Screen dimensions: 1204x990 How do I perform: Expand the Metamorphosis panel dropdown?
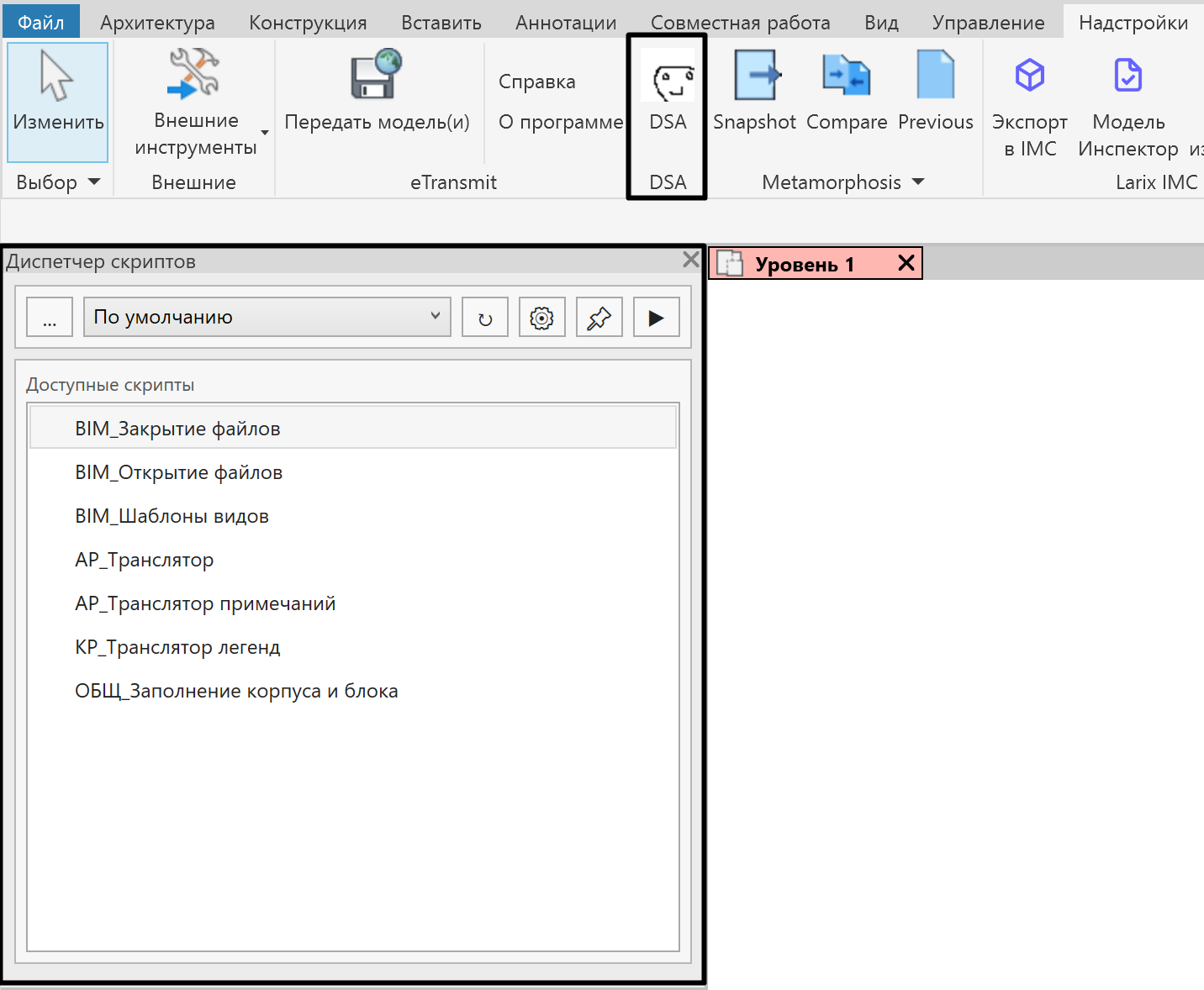(918, 182)
